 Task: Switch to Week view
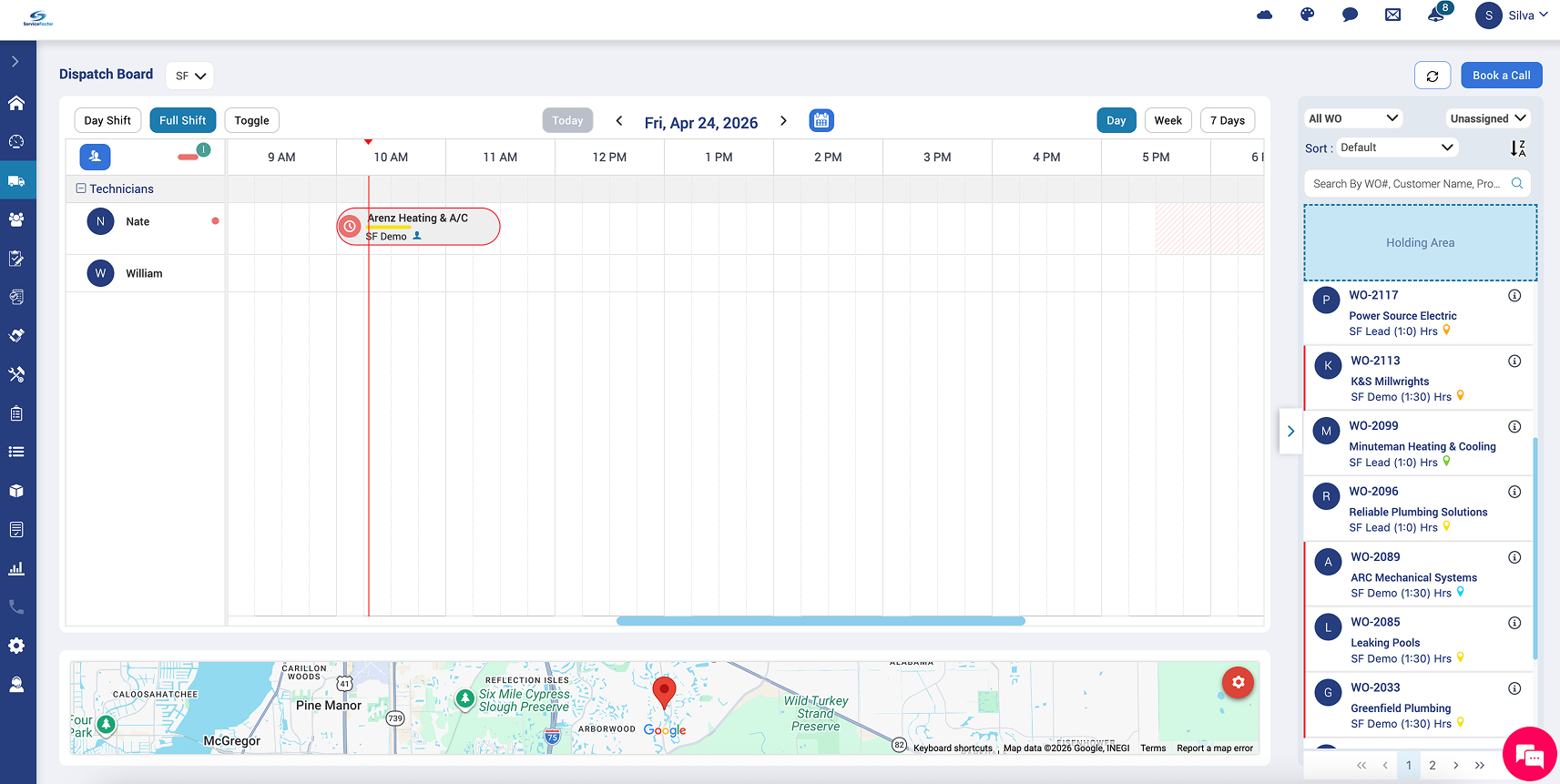(x=1168, y=120)
